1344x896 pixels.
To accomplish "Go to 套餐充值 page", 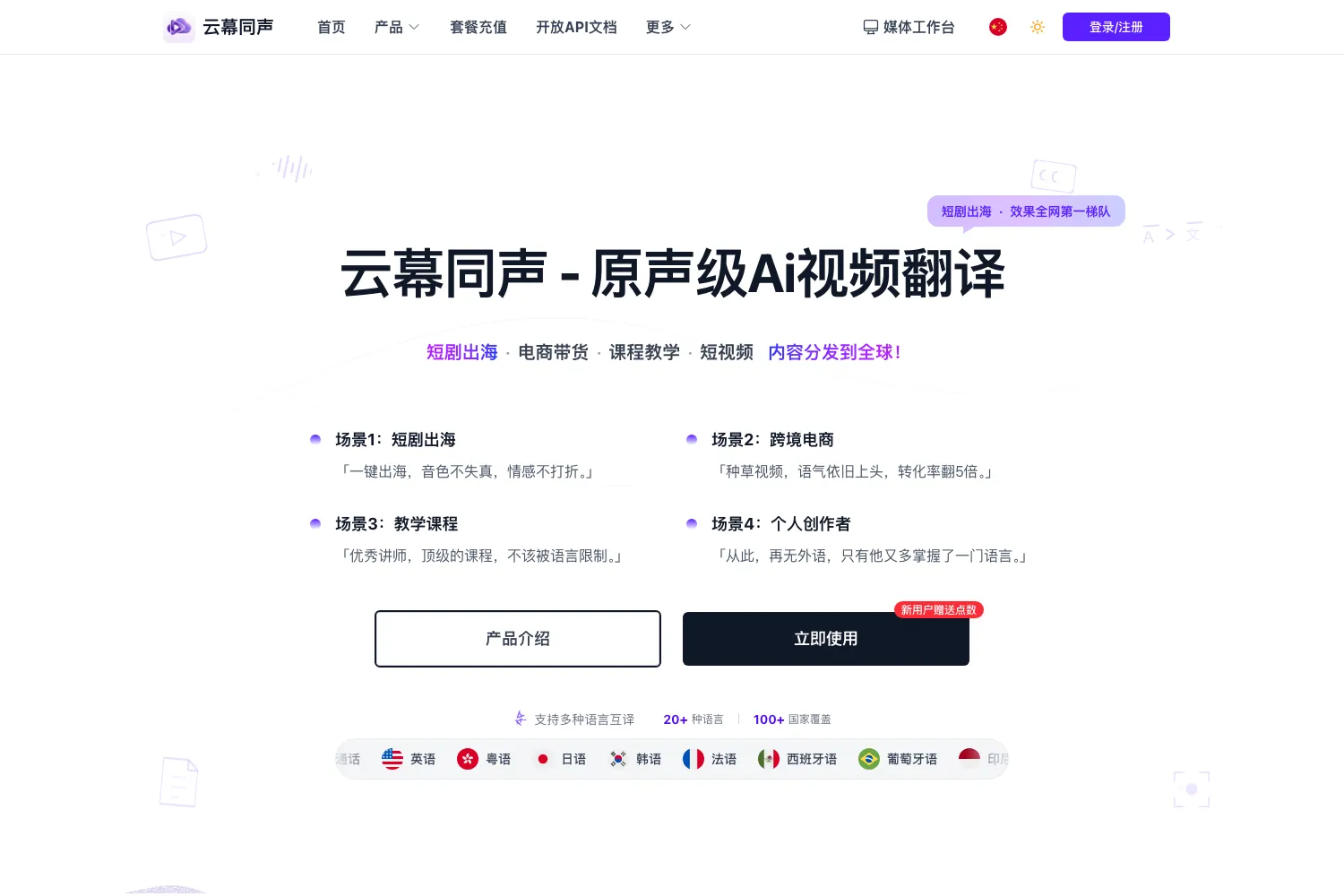I will 478,27.
